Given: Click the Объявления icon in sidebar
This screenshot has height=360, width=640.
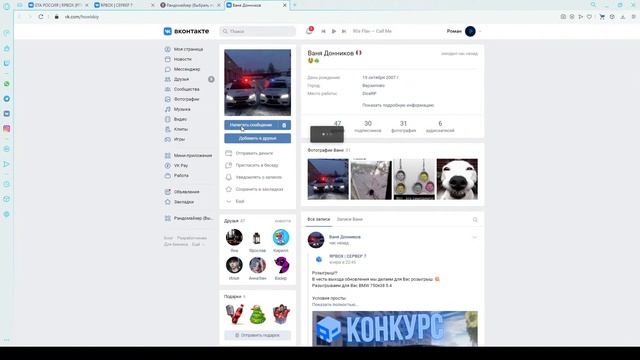Looking at the screenshot, I should click(167, 192).
